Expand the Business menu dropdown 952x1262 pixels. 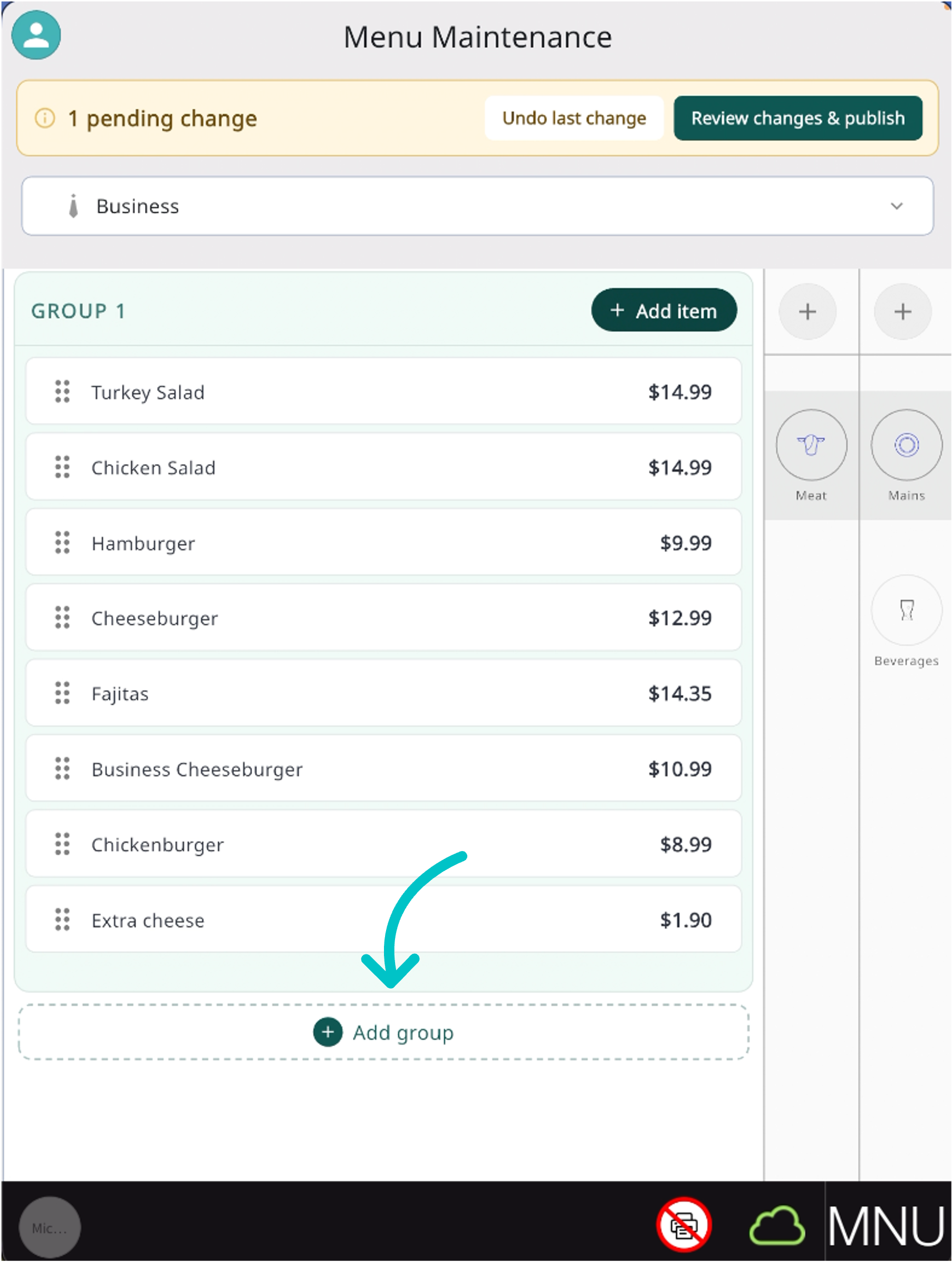(x=477, y=206)
